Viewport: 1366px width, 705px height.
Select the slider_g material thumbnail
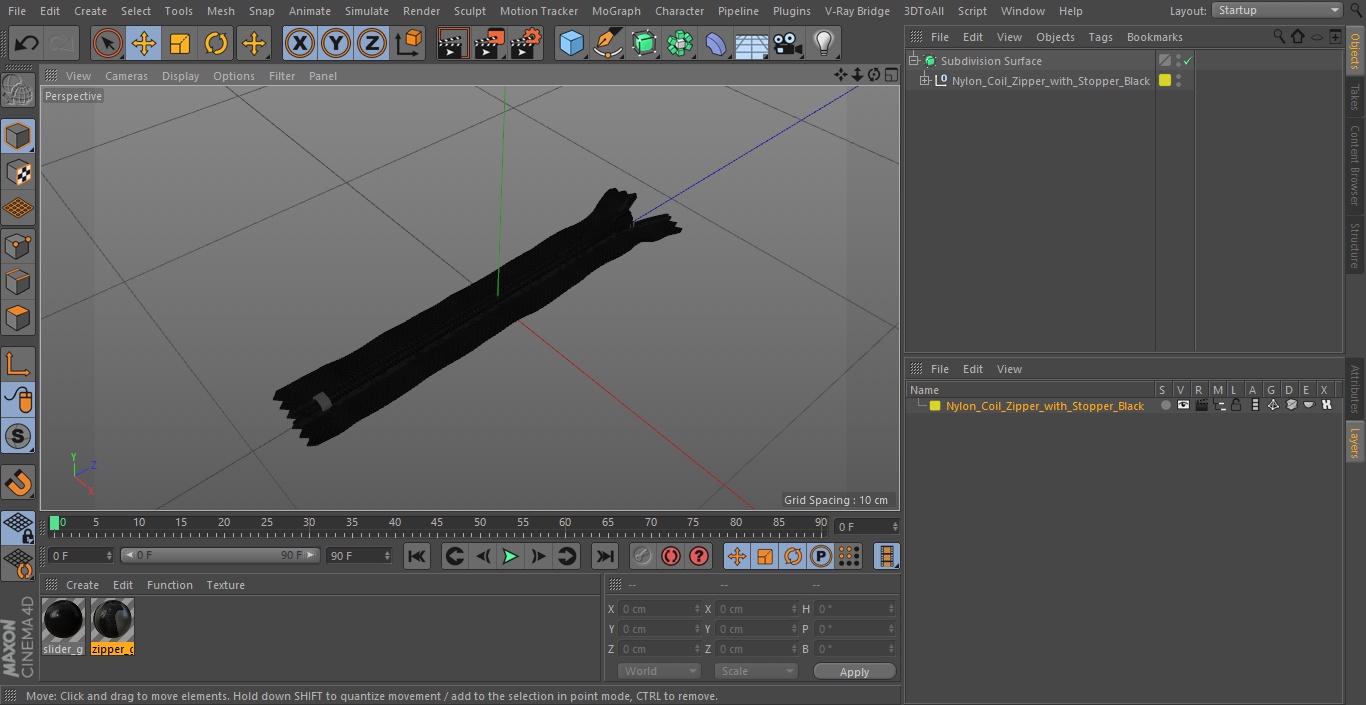coord(63,626)
